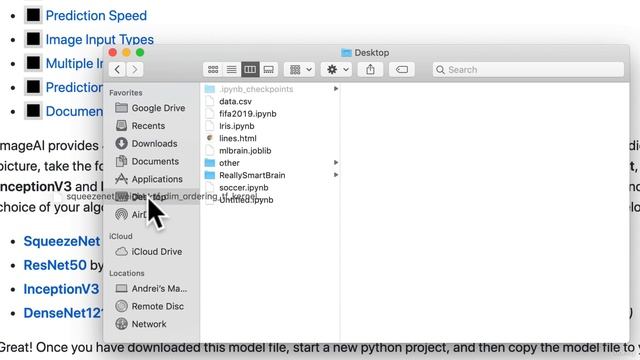Click the Documents sidebar icon

[121, 161]
